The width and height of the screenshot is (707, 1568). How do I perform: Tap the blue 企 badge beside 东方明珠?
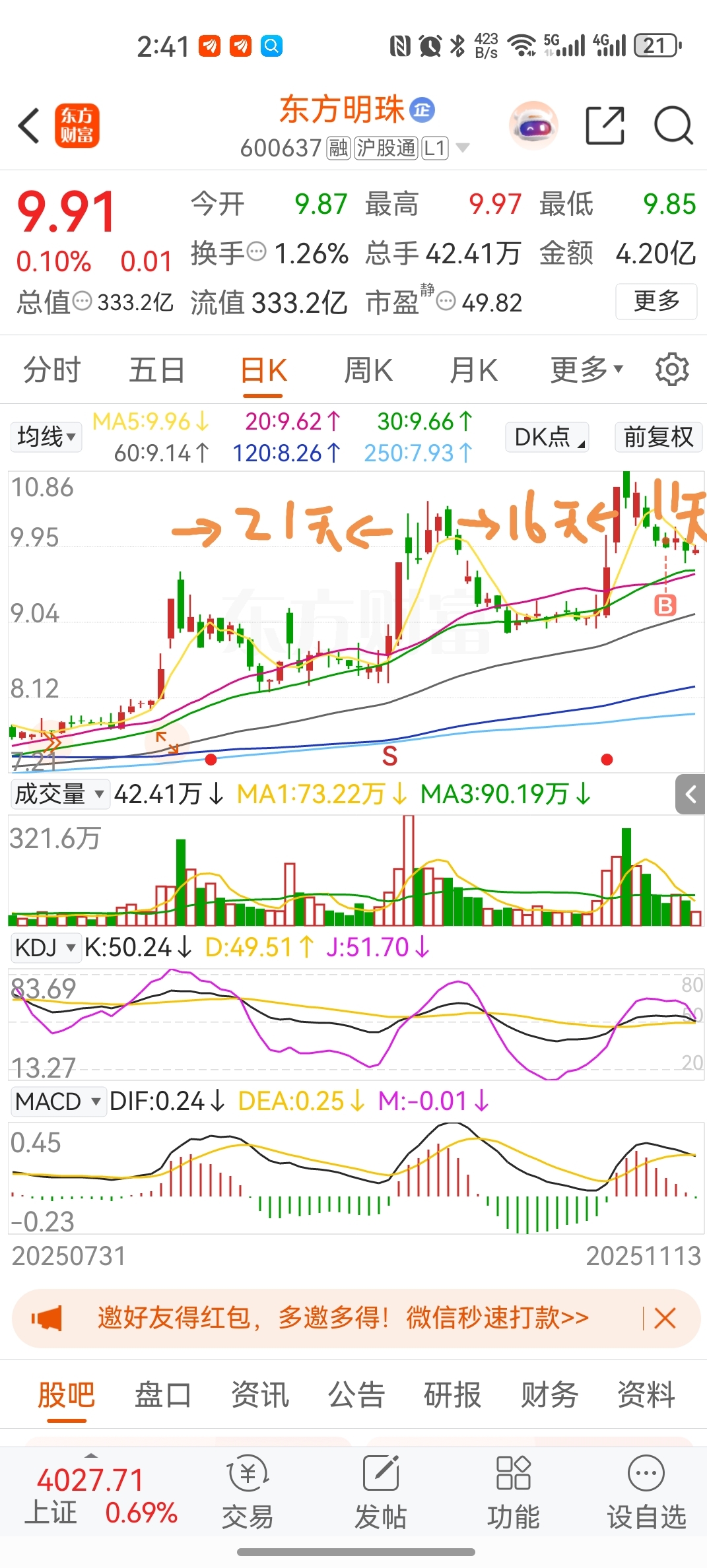pos(422,110)
